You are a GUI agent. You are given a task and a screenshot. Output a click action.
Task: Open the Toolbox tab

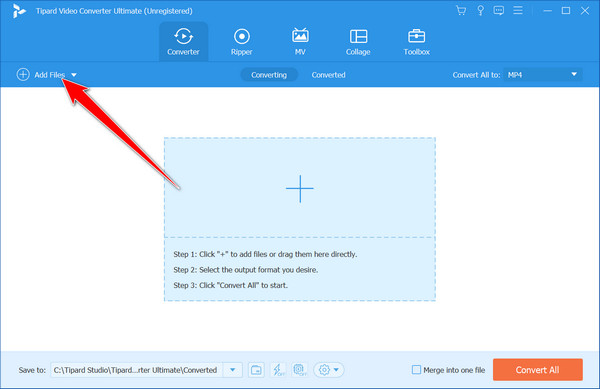[416, 42]
